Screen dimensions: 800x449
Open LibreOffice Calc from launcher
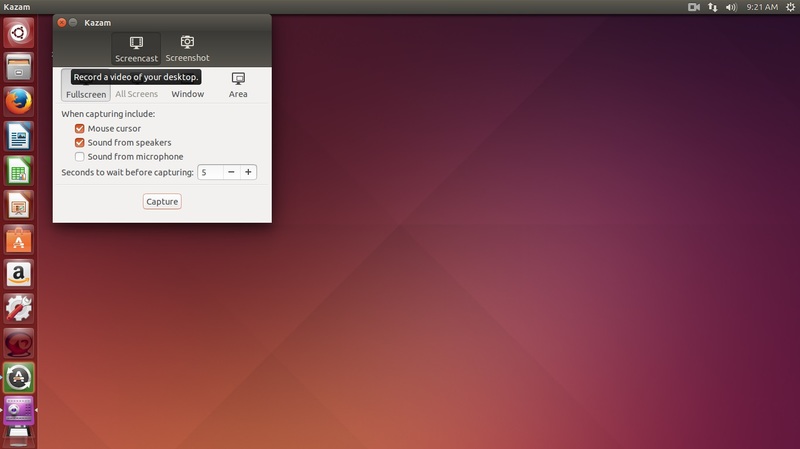coord(19,171)
